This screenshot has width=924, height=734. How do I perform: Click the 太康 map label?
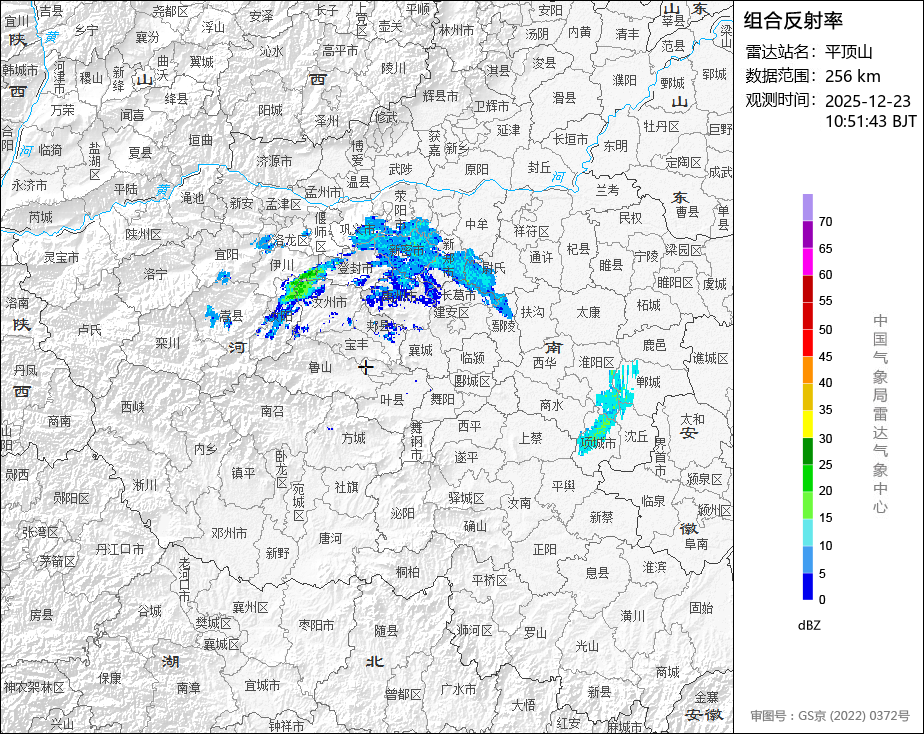pos(588,312)
